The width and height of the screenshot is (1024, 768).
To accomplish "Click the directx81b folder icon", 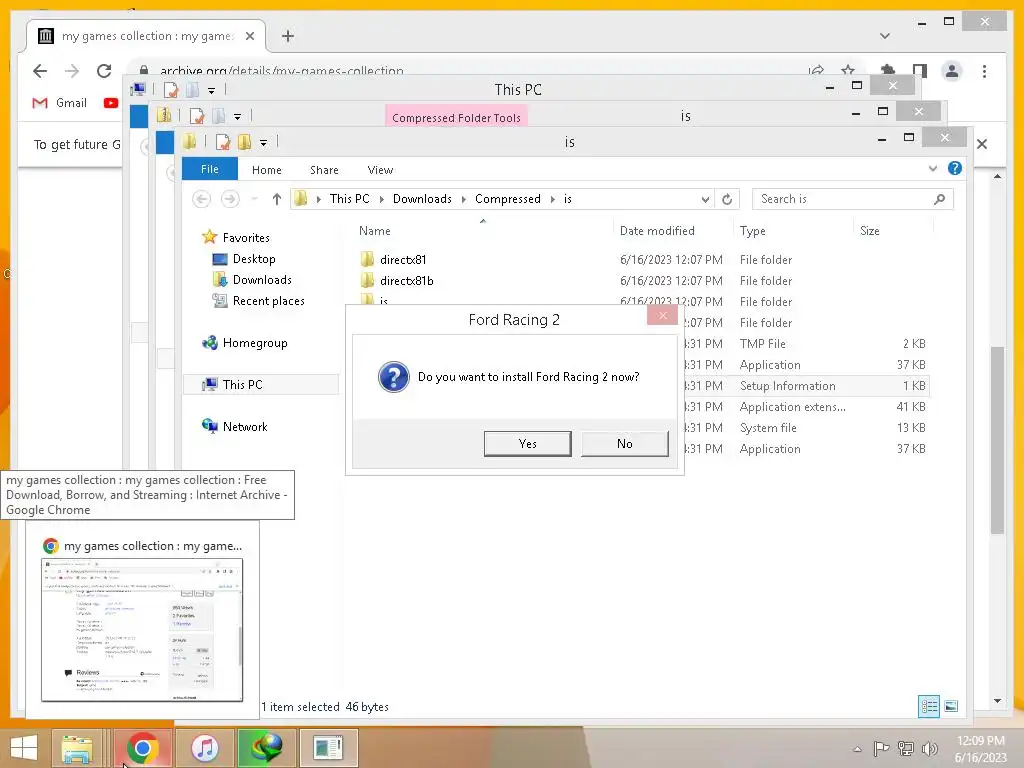I will (x=367, y=280).
